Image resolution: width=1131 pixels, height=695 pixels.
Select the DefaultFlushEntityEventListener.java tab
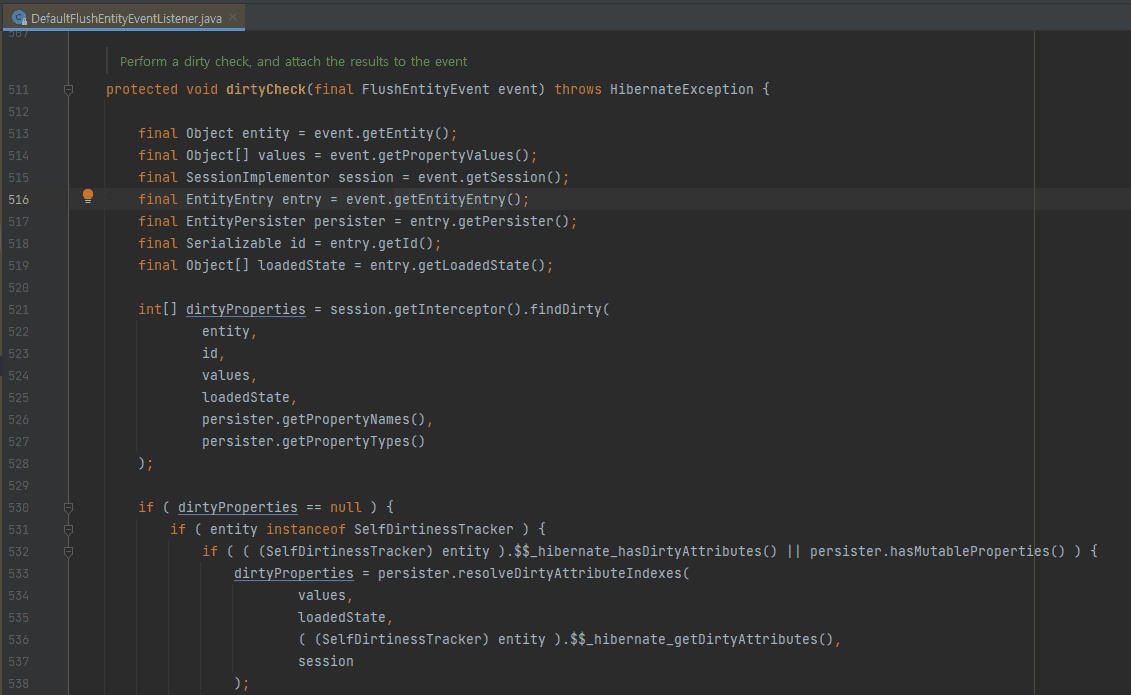[124, 17]
